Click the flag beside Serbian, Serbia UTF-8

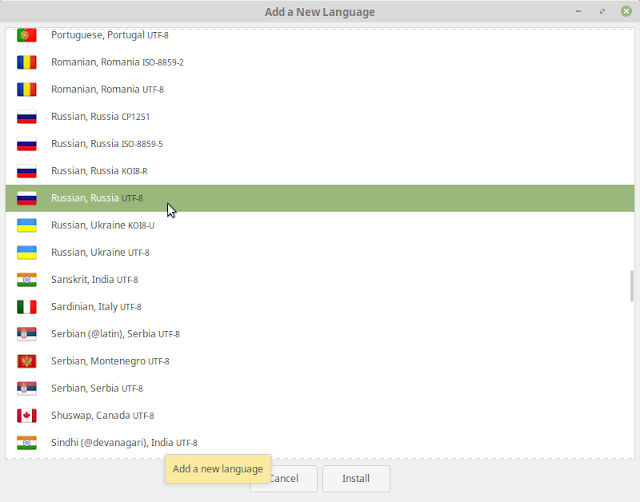pyautogui.click(x=27, y=388)
